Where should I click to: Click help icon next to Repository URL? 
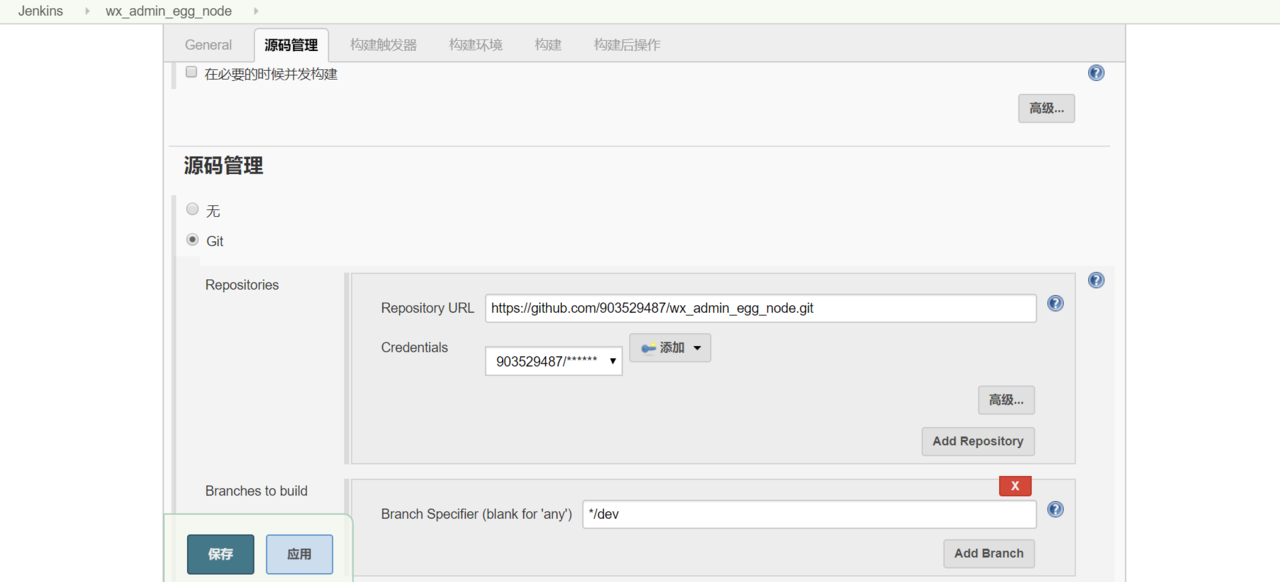[x=1055, y=303]
